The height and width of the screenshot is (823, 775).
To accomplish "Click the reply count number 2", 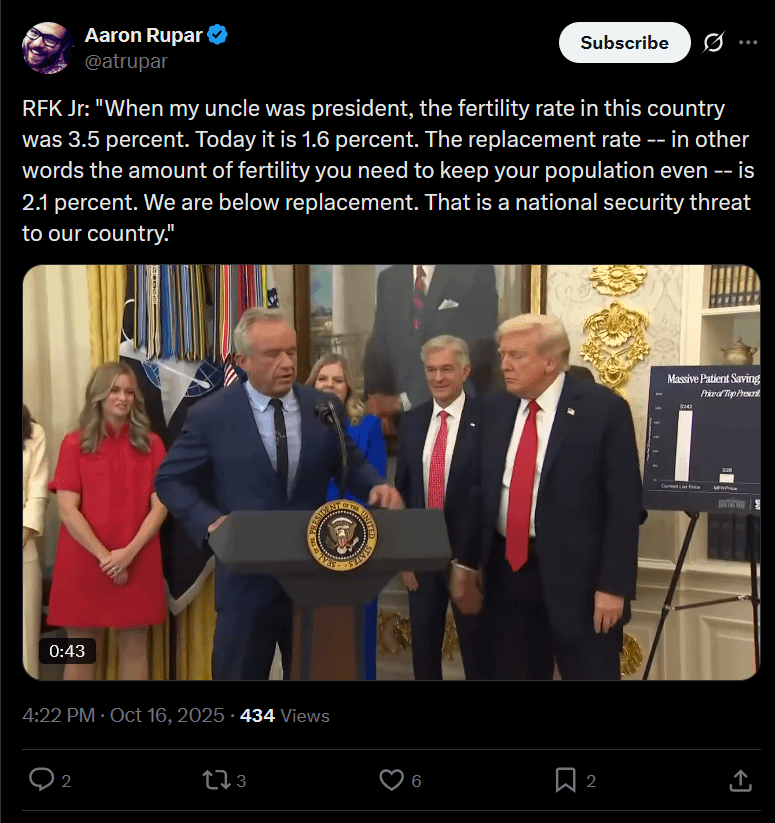I will point(66,781).
